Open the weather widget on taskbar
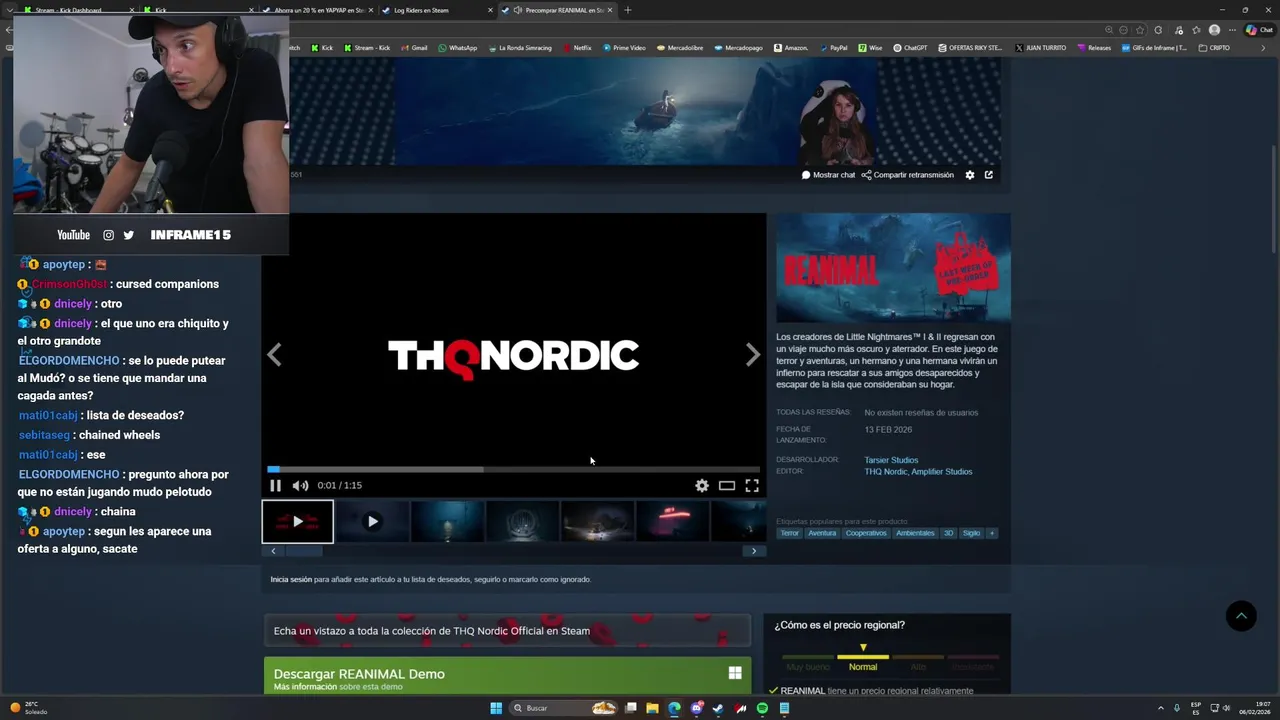 pyautogui.click(x=28, y=708)
